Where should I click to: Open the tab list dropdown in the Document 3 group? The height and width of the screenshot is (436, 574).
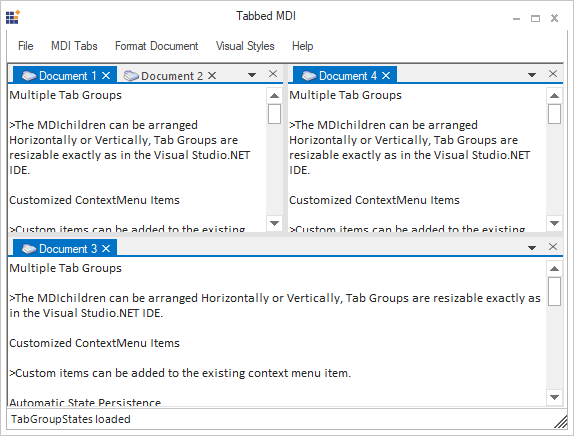tap(532, 248)
